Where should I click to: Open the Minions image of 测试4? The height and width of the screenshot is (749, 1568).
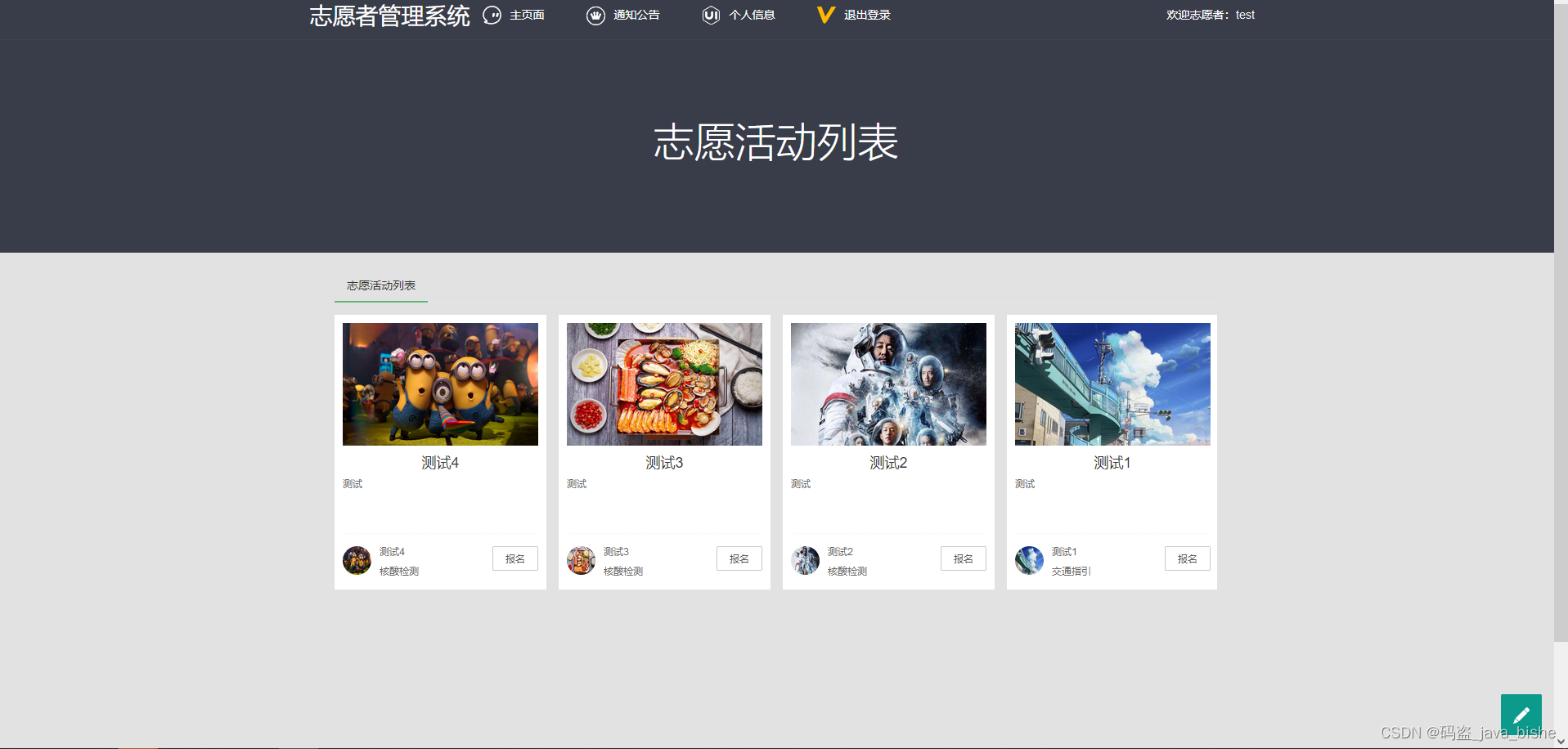point(440,384)
